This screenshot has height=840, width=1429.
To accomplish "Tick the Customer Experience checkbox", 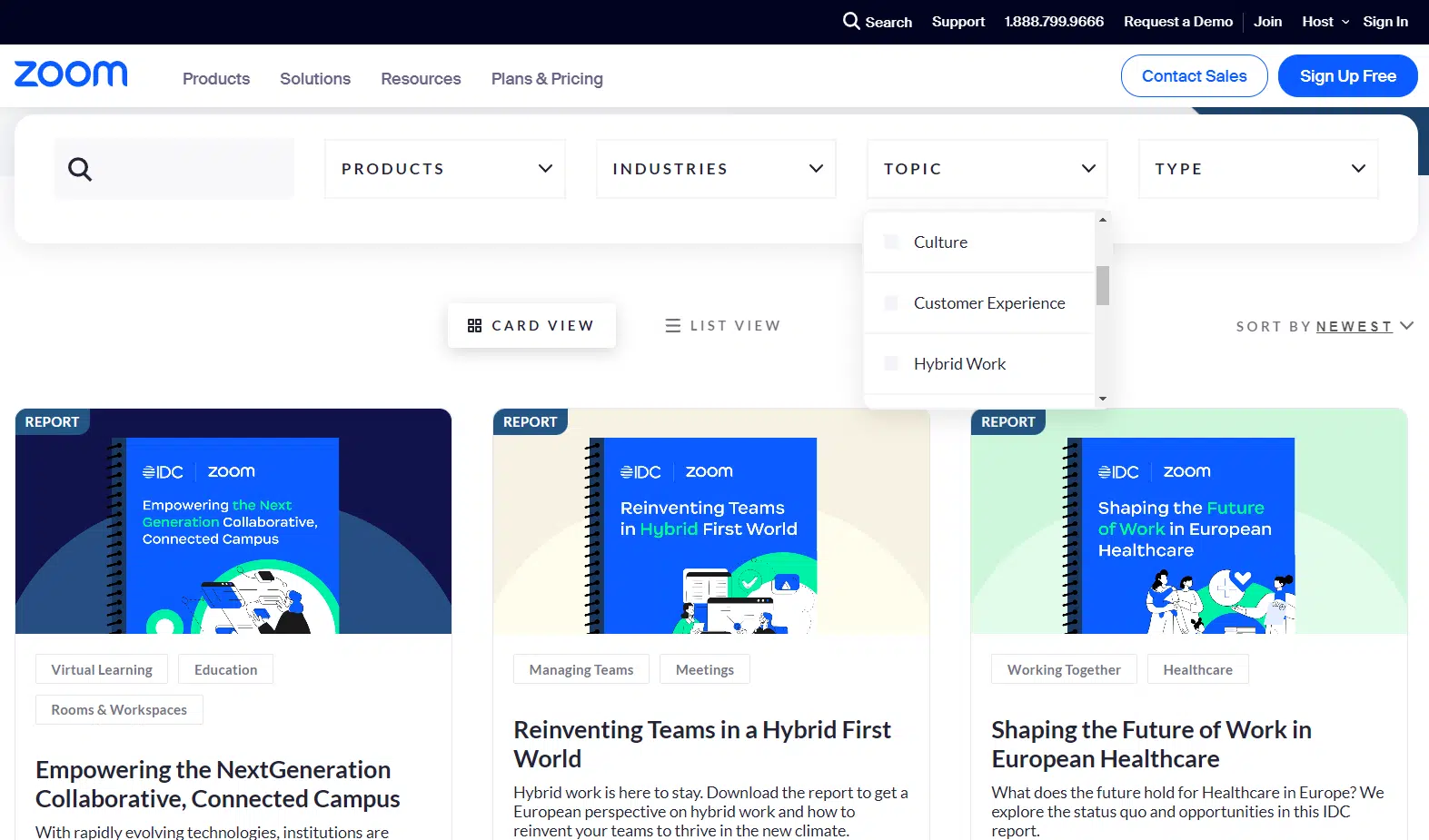I will (891, 302).
